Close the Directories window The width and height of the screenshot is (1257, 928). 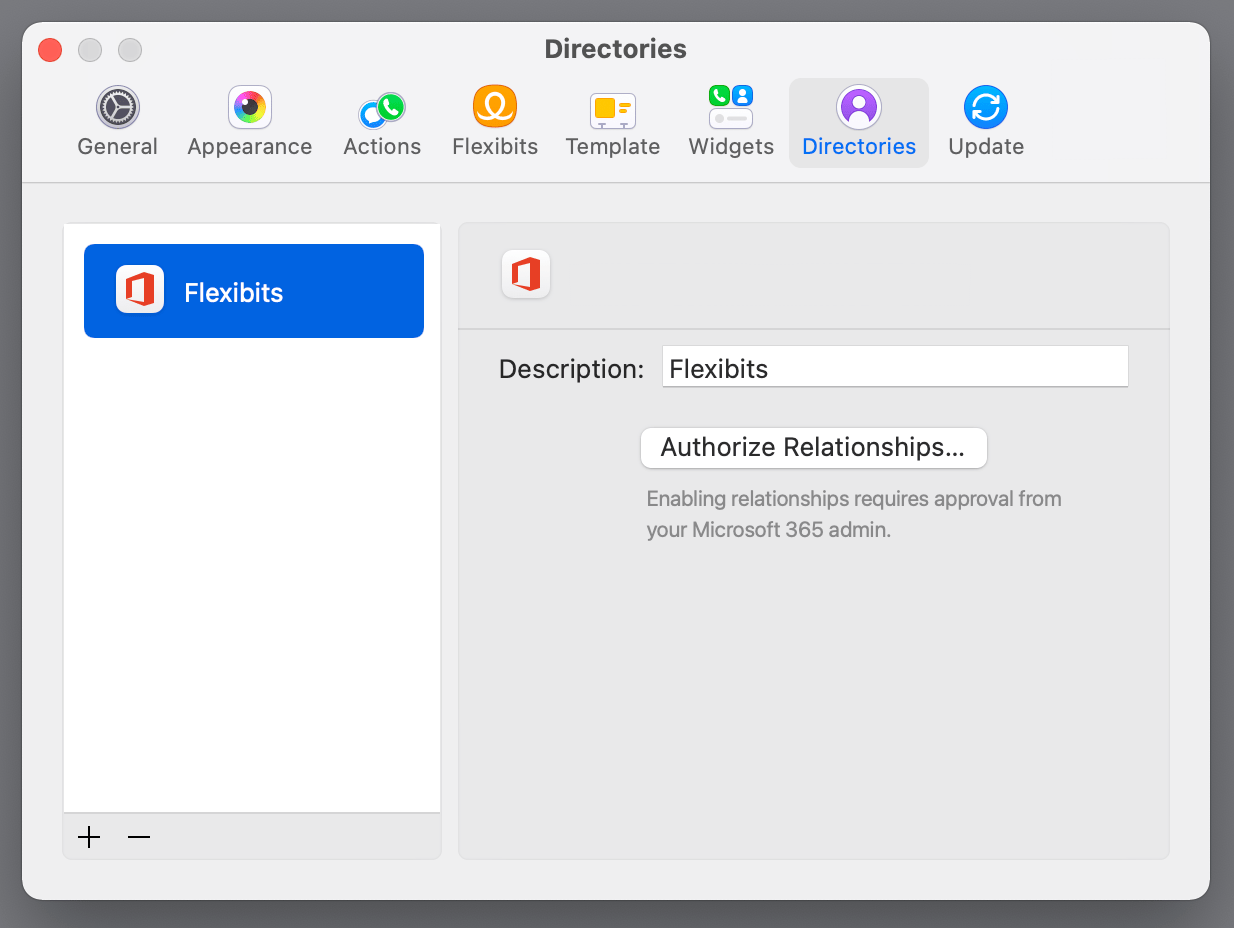pyautogui.click(x=50, y=49)
